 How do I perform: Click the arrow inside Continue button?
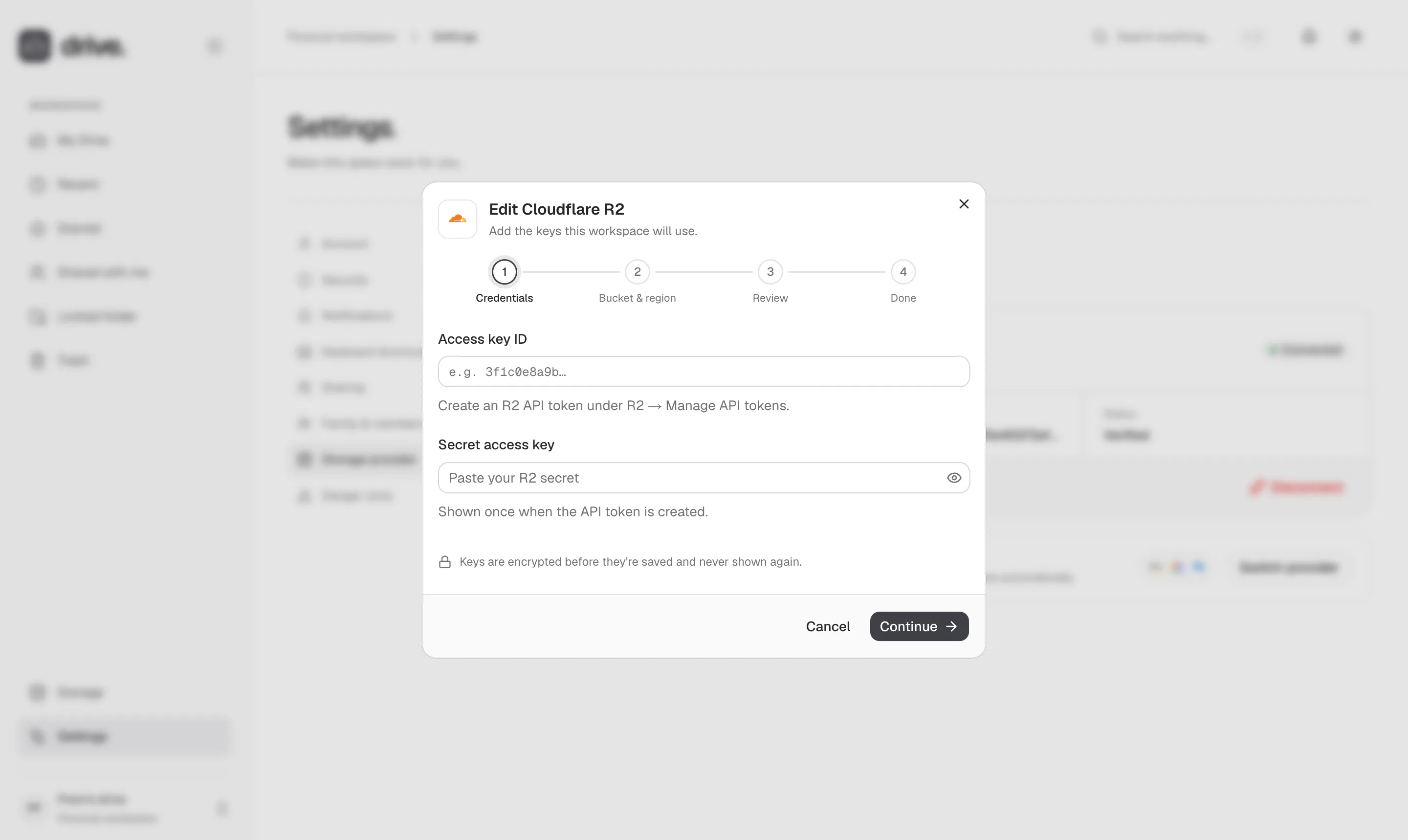click(951, 626)
